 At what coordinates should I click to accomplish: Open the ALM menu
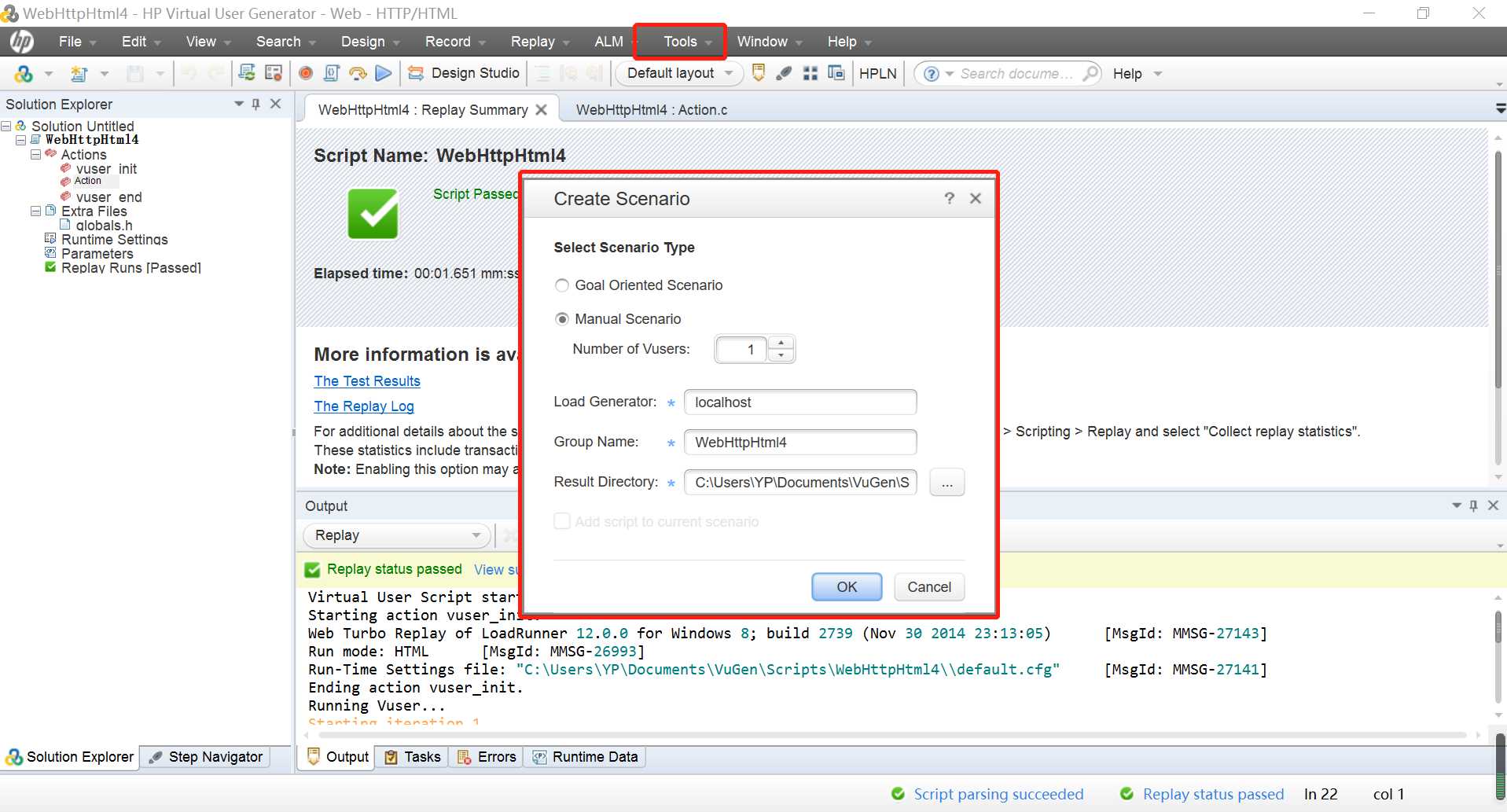609,42
